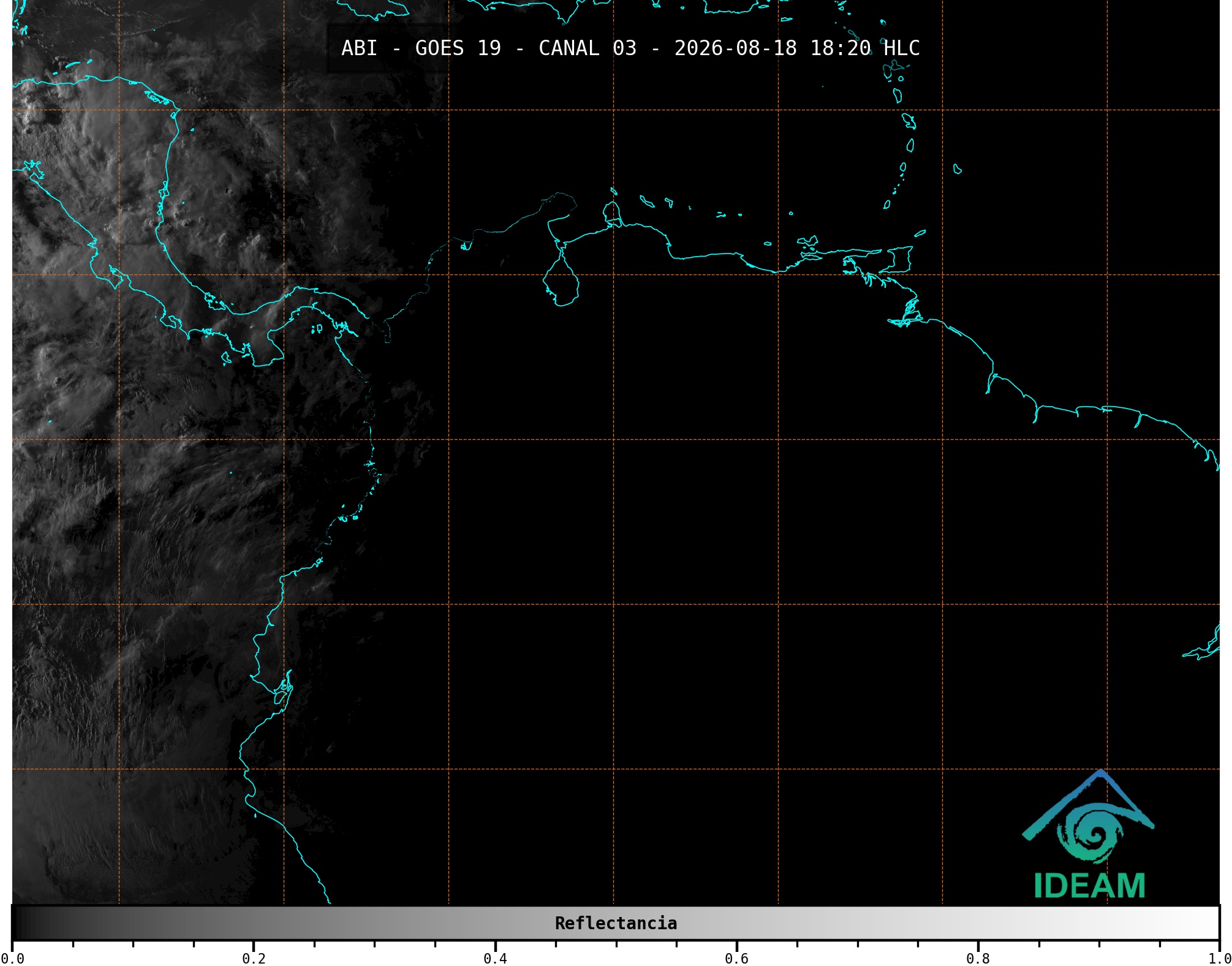Click the colorbar tick label '0.0'
The height and width of the screenshot is (966, 1232).
point(12,959)
